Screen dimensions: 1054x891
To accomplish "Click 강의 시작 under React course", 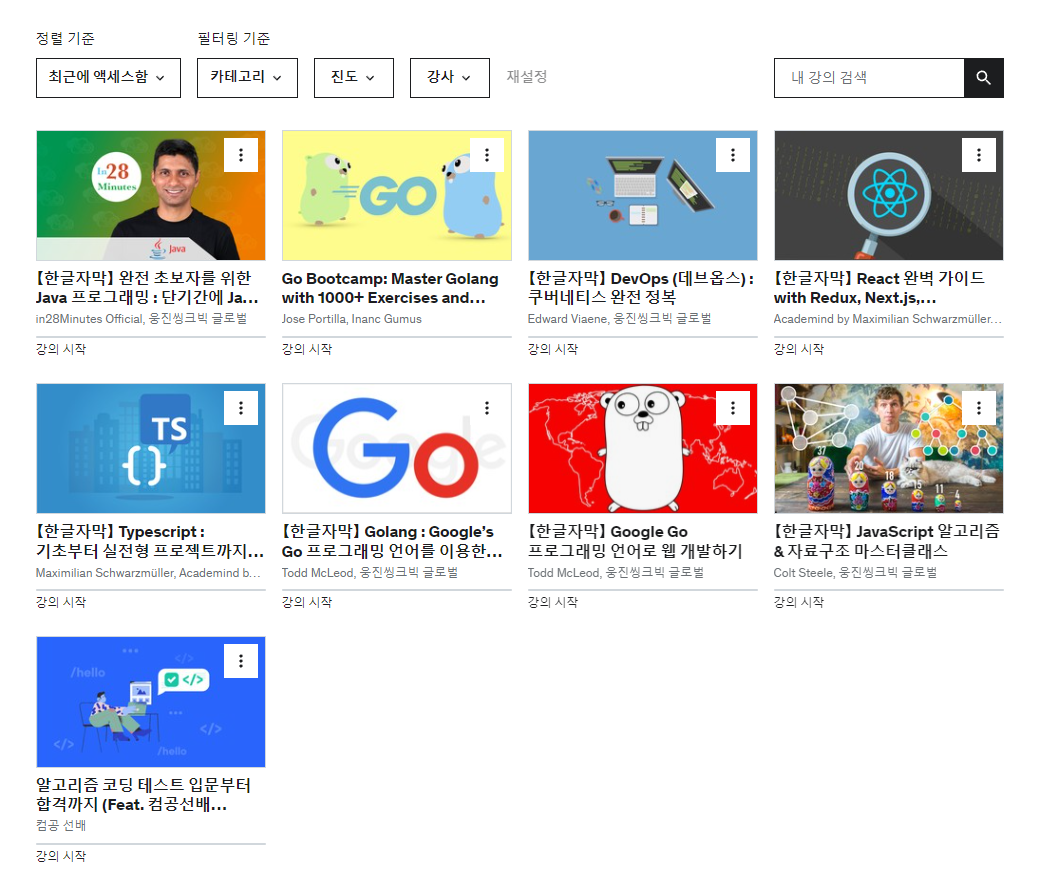I will [799, 349].
